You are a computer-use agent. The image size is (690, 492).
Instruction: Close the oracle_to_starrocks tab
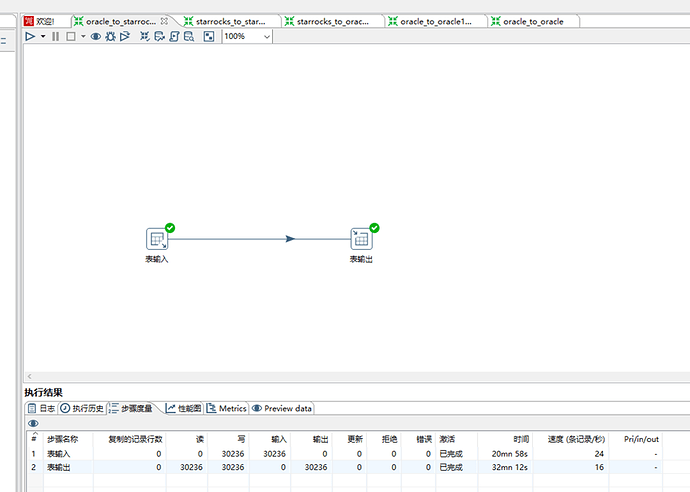[164, 21]
